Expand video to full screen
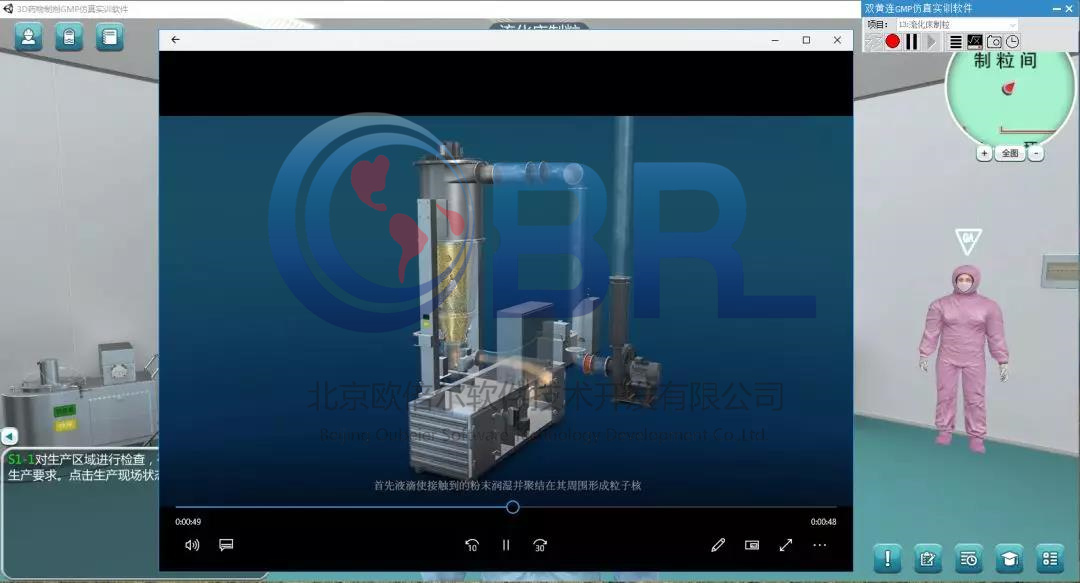The width and height of the screenshot is (1080, 583). pos(786,545)
